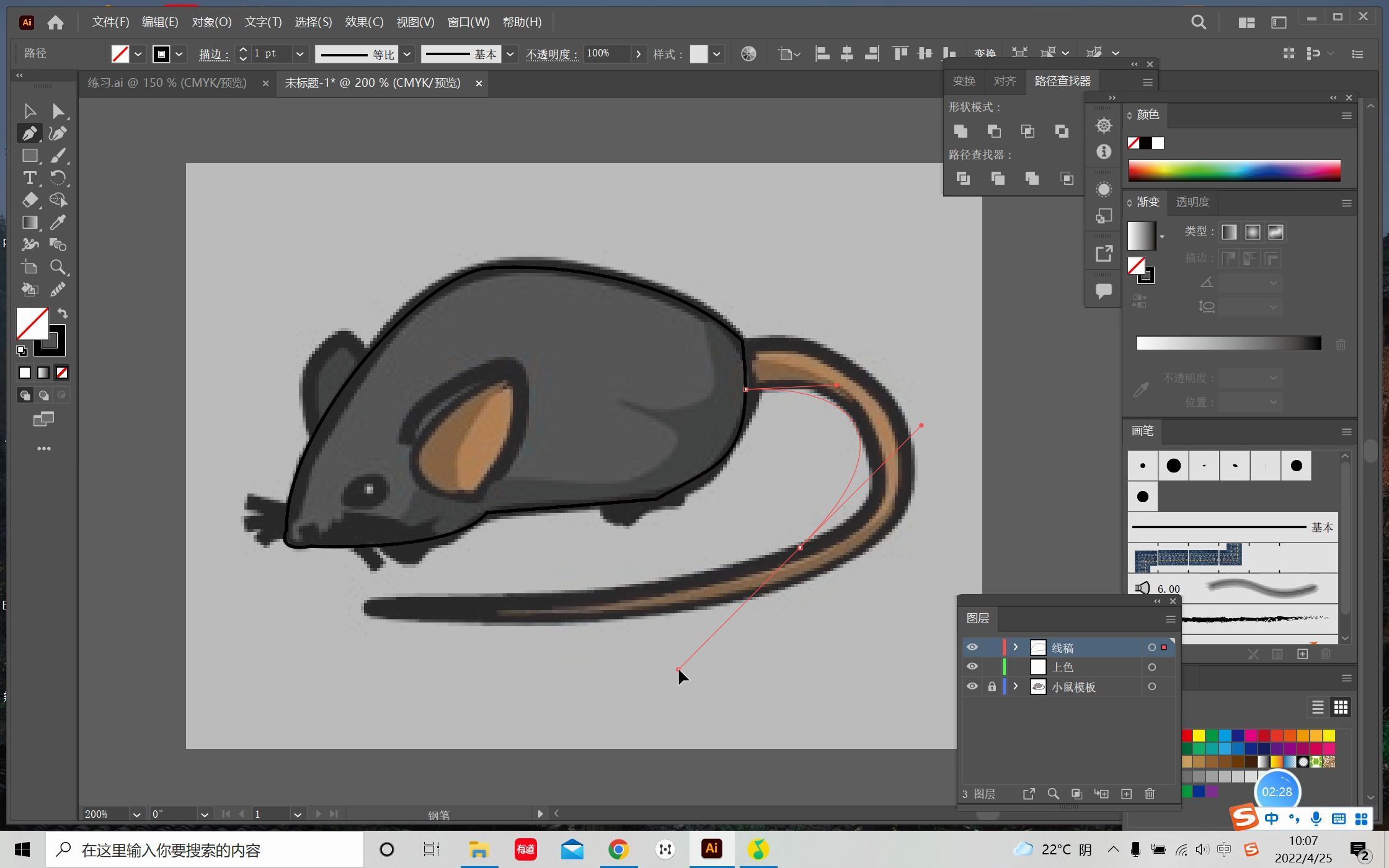Image resolution: width=1389 pixels, height=868 pixels.
Task: Expand the 线稿 layer contents
Action: coord(1016,647)
